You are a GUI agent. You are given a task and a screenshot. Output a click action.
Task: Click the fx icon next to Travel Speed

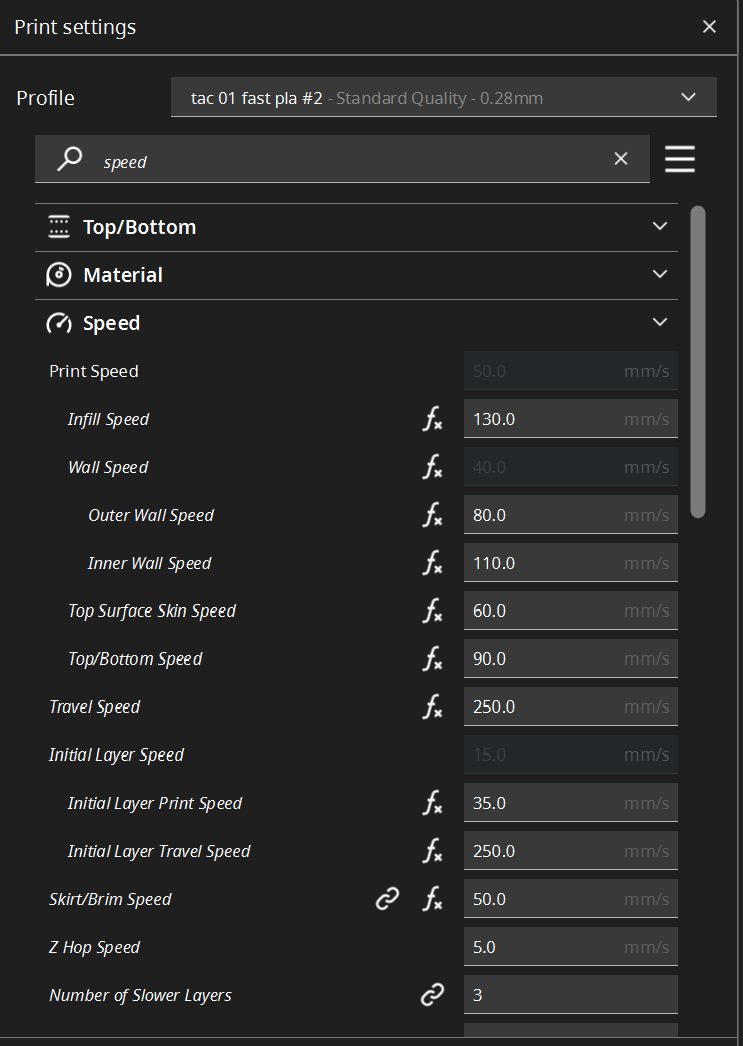pyautogui.click(x=432, y=706)
